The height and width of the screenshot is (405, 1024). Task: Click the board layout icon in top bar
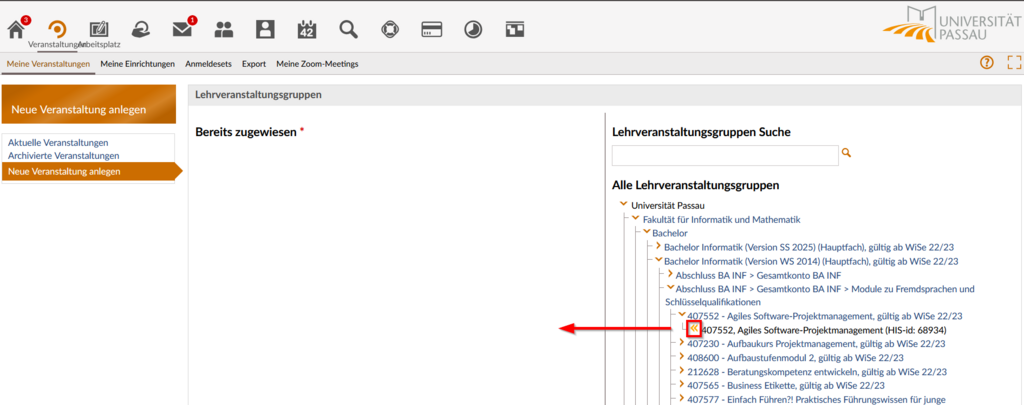[515, 29]
